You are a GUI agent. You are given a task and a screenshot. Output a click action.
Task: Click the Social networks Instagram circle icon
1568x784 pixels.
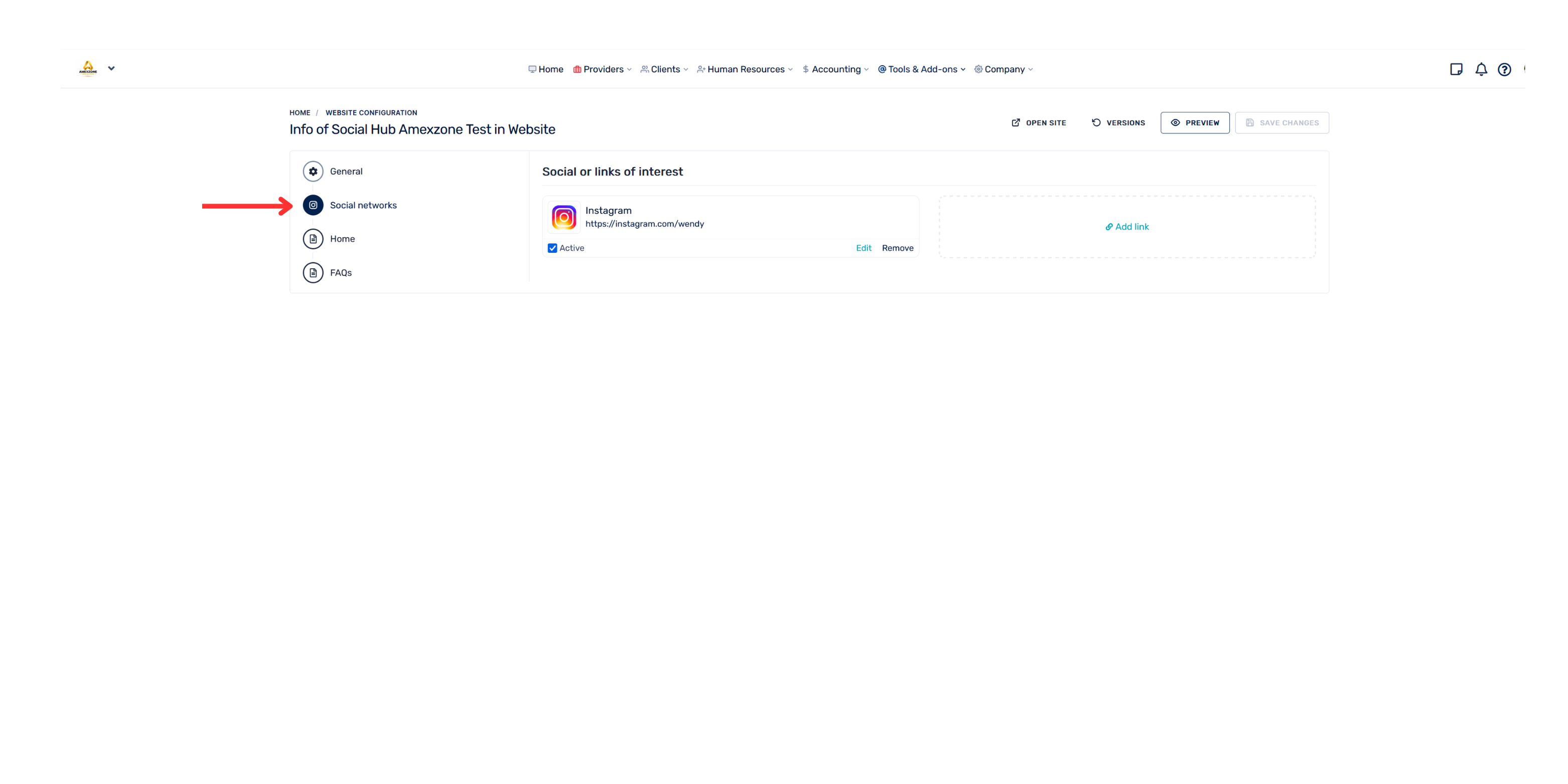313,205
